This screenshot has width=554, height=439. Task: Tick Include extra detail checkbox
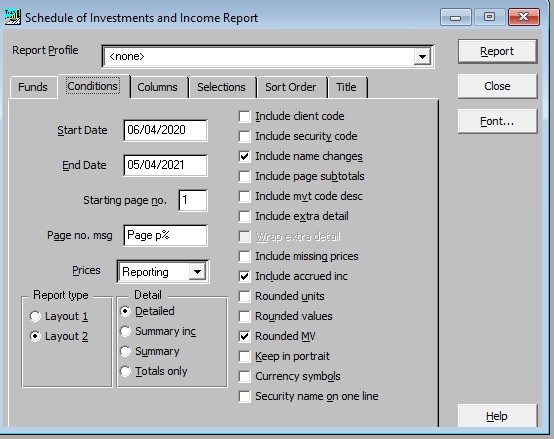[244, 216]
